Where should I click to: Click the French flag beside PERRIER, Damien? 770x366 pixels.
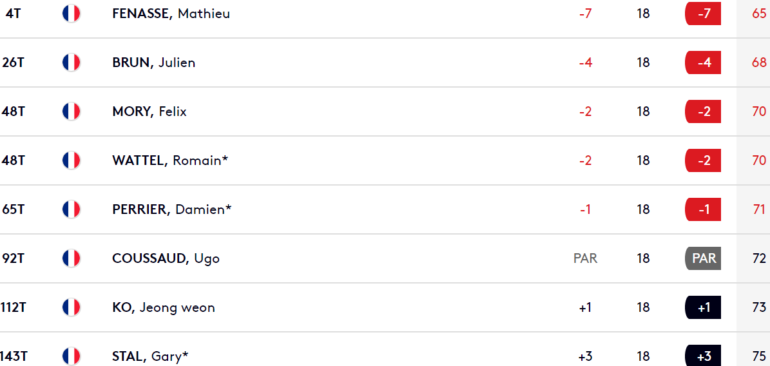point(71,209)
